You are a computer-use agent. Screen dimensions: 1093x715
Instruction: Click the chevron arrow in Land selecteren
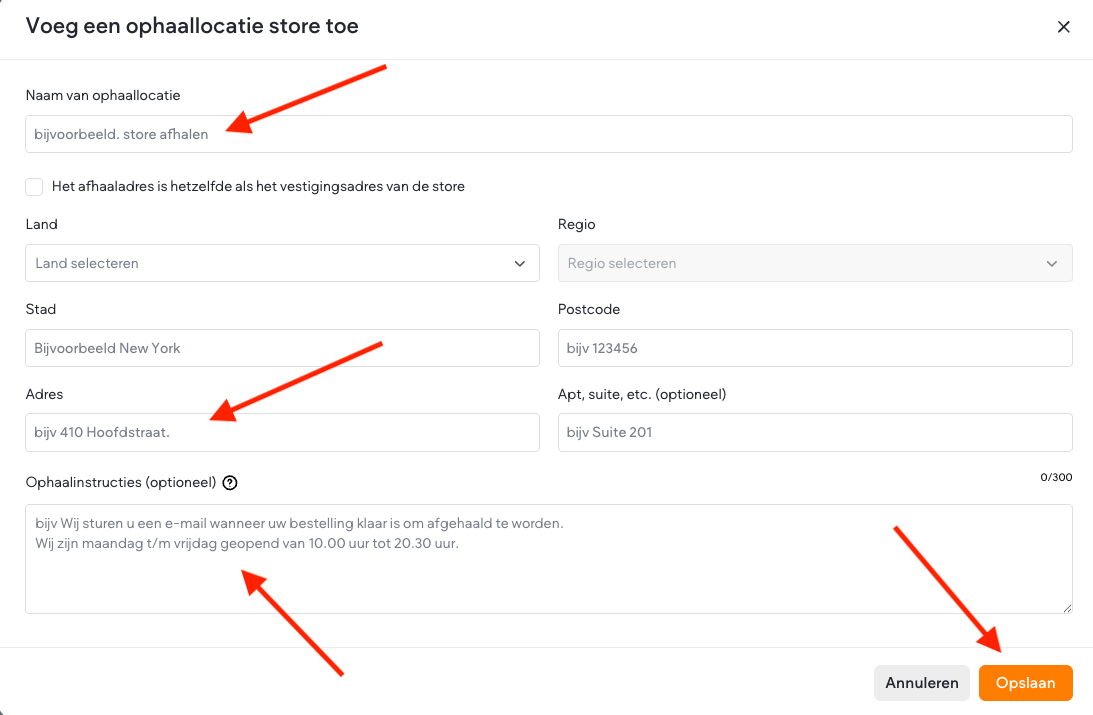click(519, 264)
